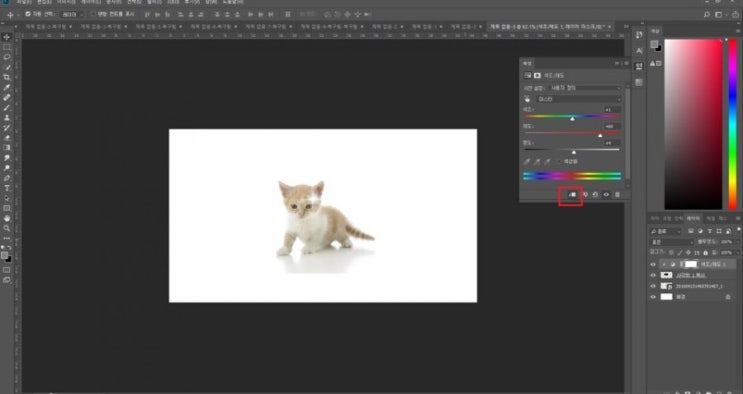Screen dimensions: 743x394
Task: Select the Zoom tool
Action: click(x=7, y=229)
